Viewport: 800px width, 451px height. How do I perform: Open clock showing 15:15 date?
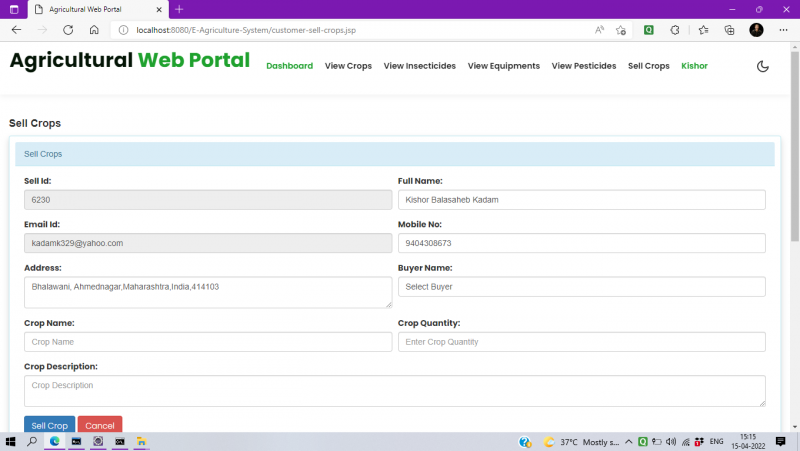[x=748, y=442]
